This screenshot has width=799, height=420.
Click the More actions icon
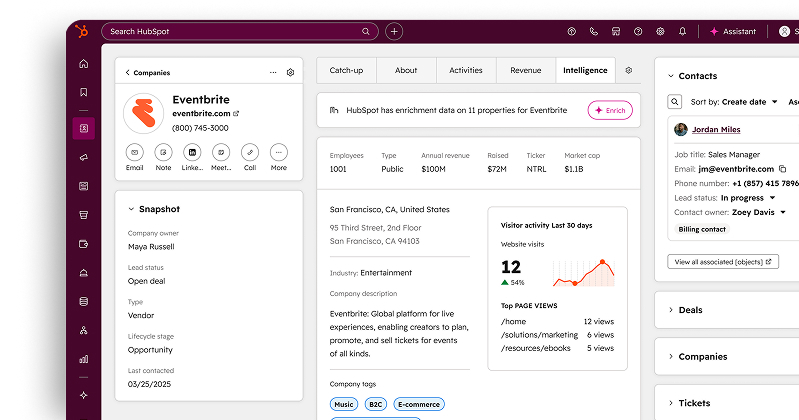[279, 152]
